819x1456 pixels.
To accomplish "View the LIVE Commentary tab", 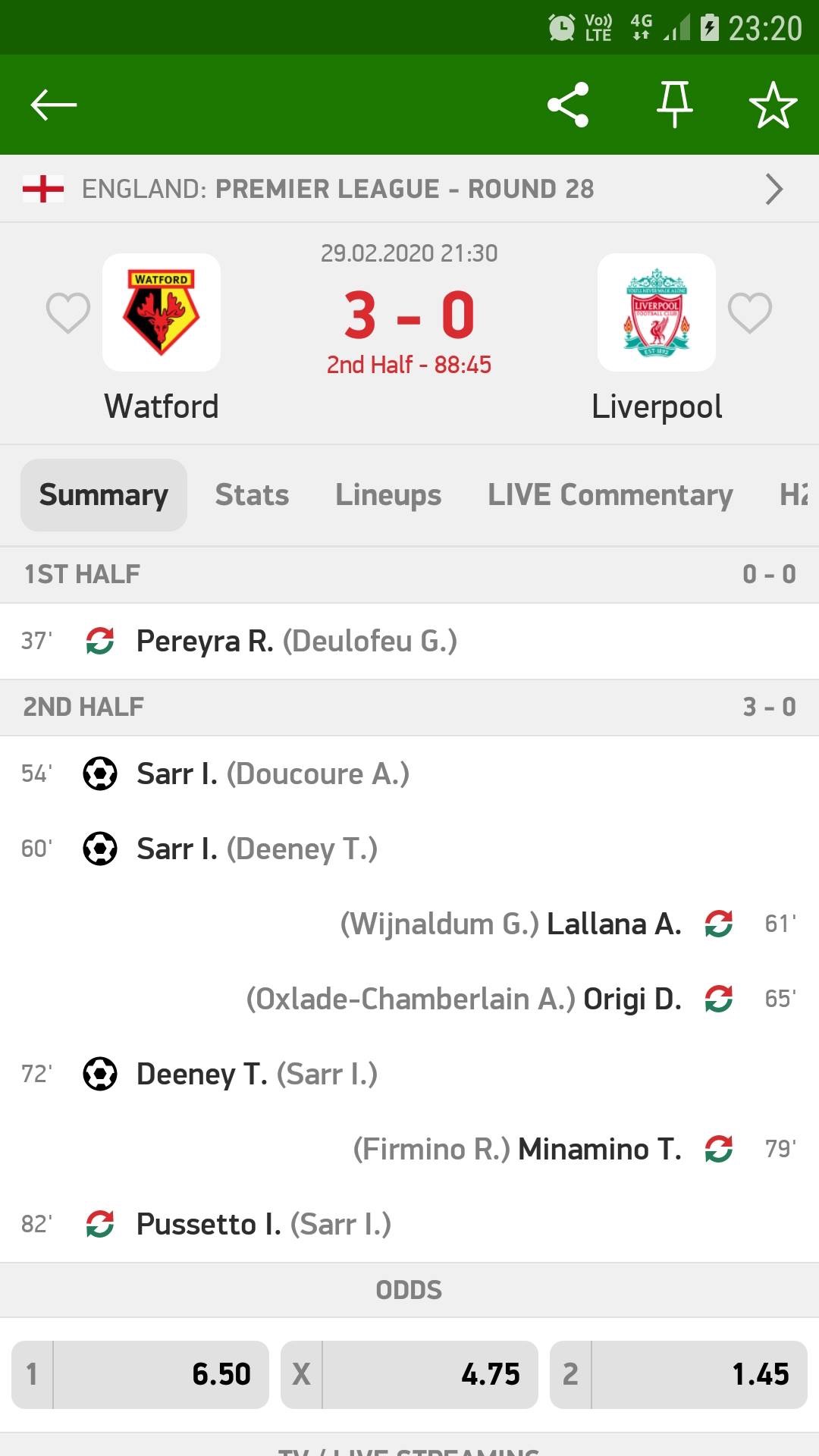I will click(x=610, y=495).
